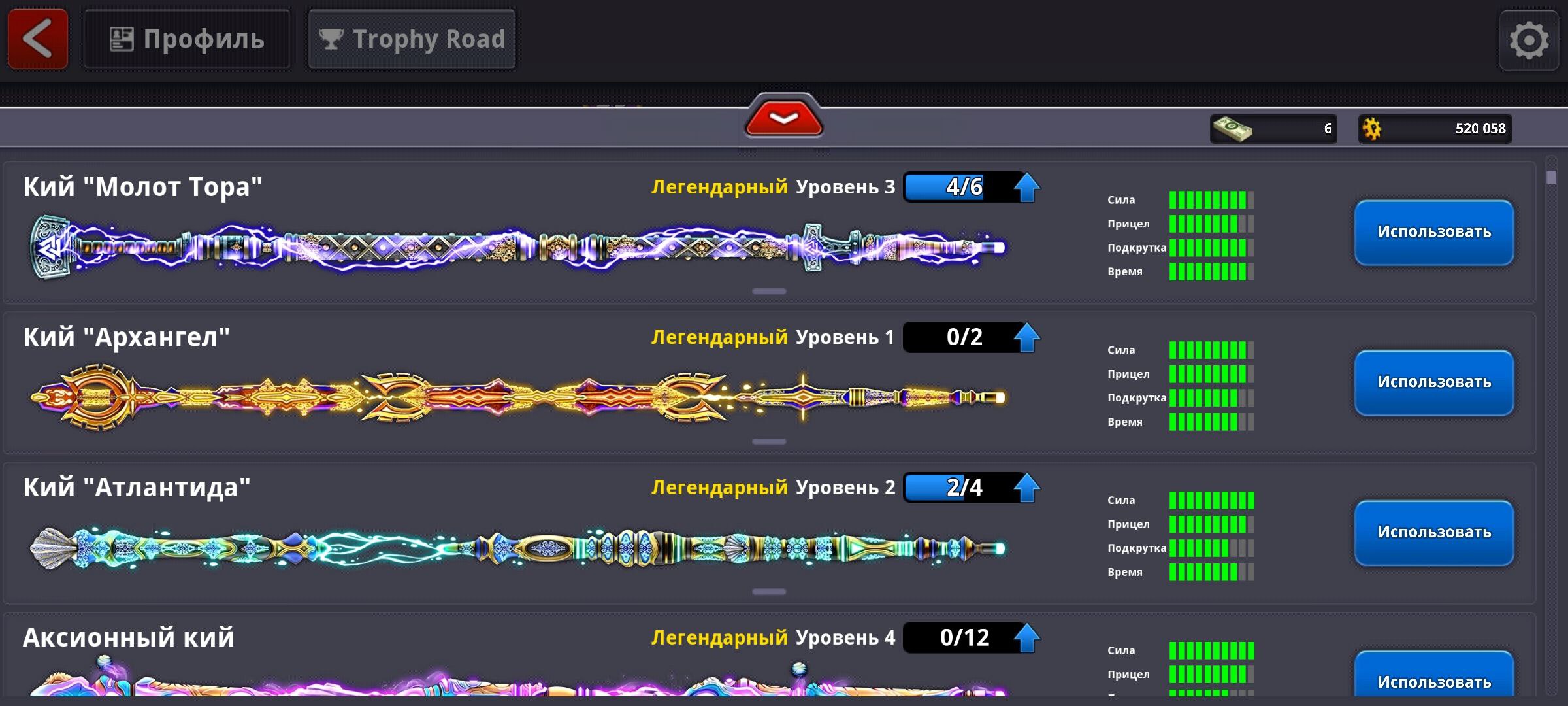Tap the Атлантида cue image
Screen dimensions: 1568x706
coord(517,548)
